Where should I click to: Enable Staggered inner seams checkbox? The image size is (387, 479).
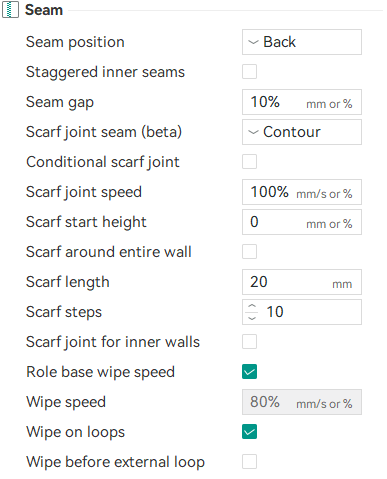click(x=249, y=72)
